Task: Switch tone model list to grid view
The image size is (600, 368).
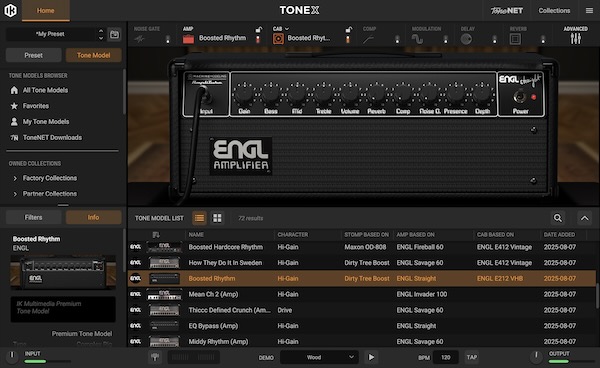Action: click(217, 218)
